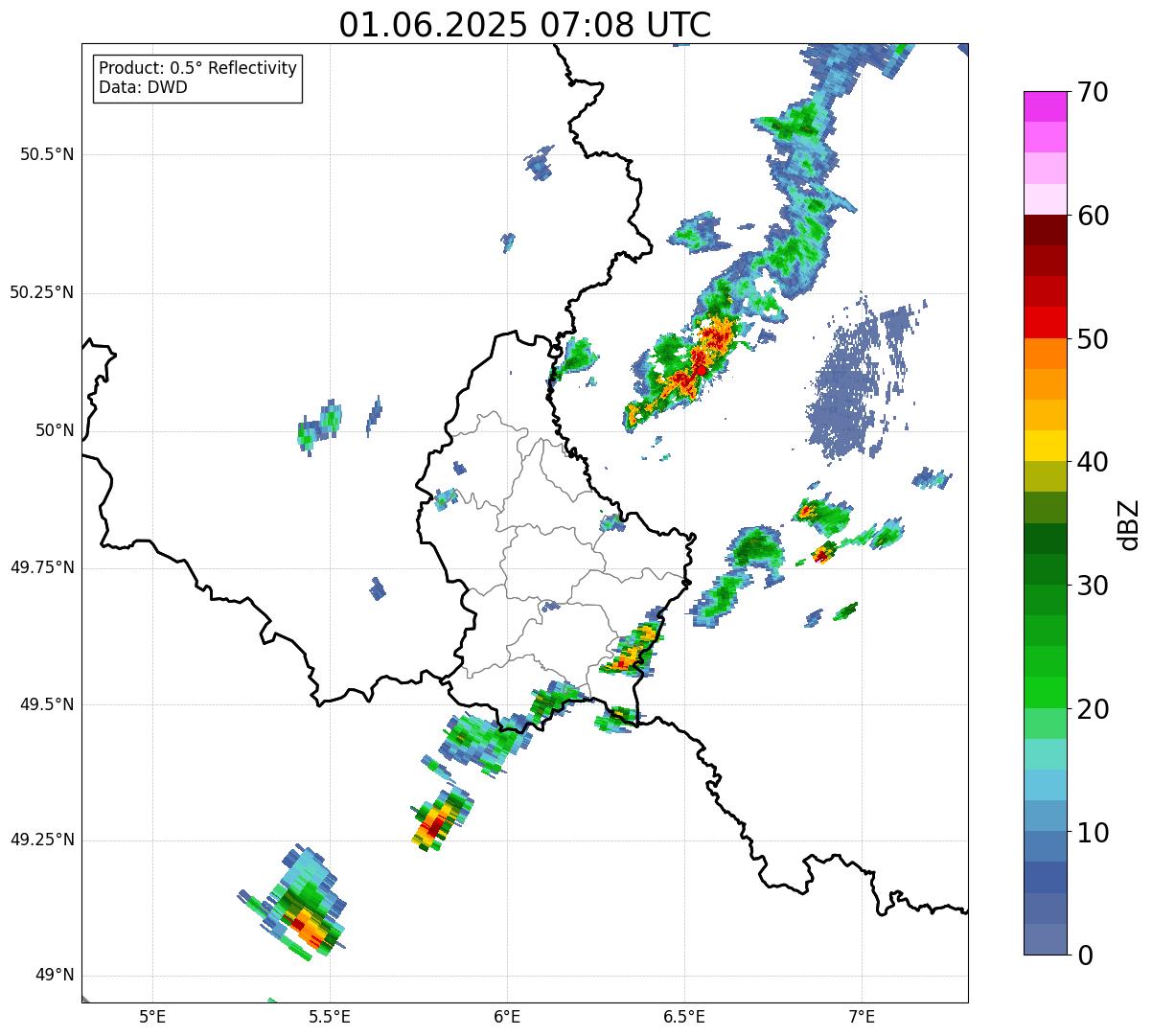Screen dimensions: 1152x1036
Task: Click the title '01.06.2025 07:08 UTC'
Action: (x=525, y=25)
